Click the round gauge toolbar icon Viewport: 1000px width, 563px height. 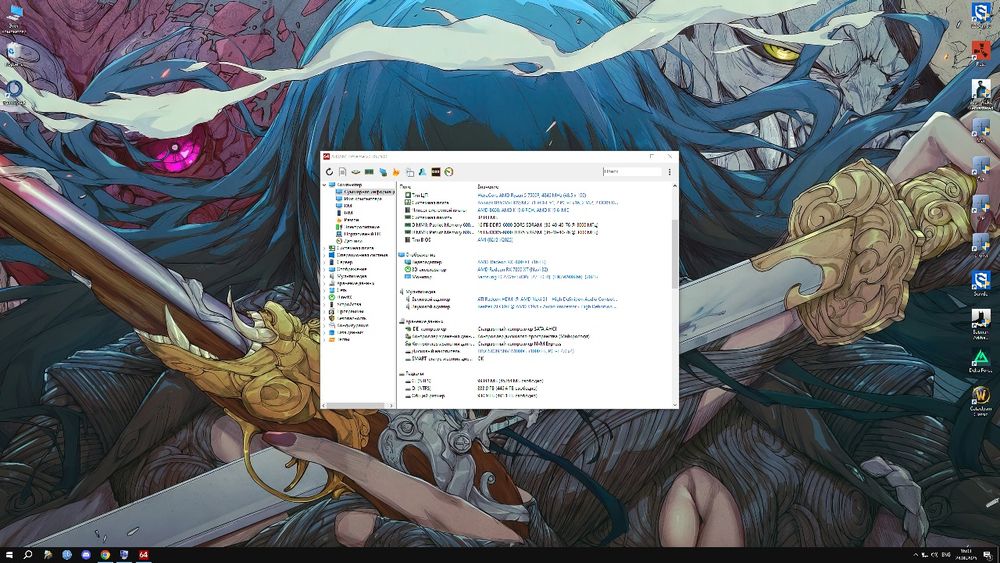449,172
